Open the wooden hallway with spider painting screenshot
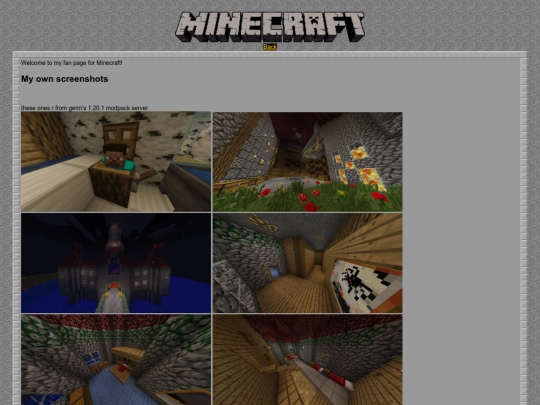This screenshot has height=405, width=540. tap(307, 263)
